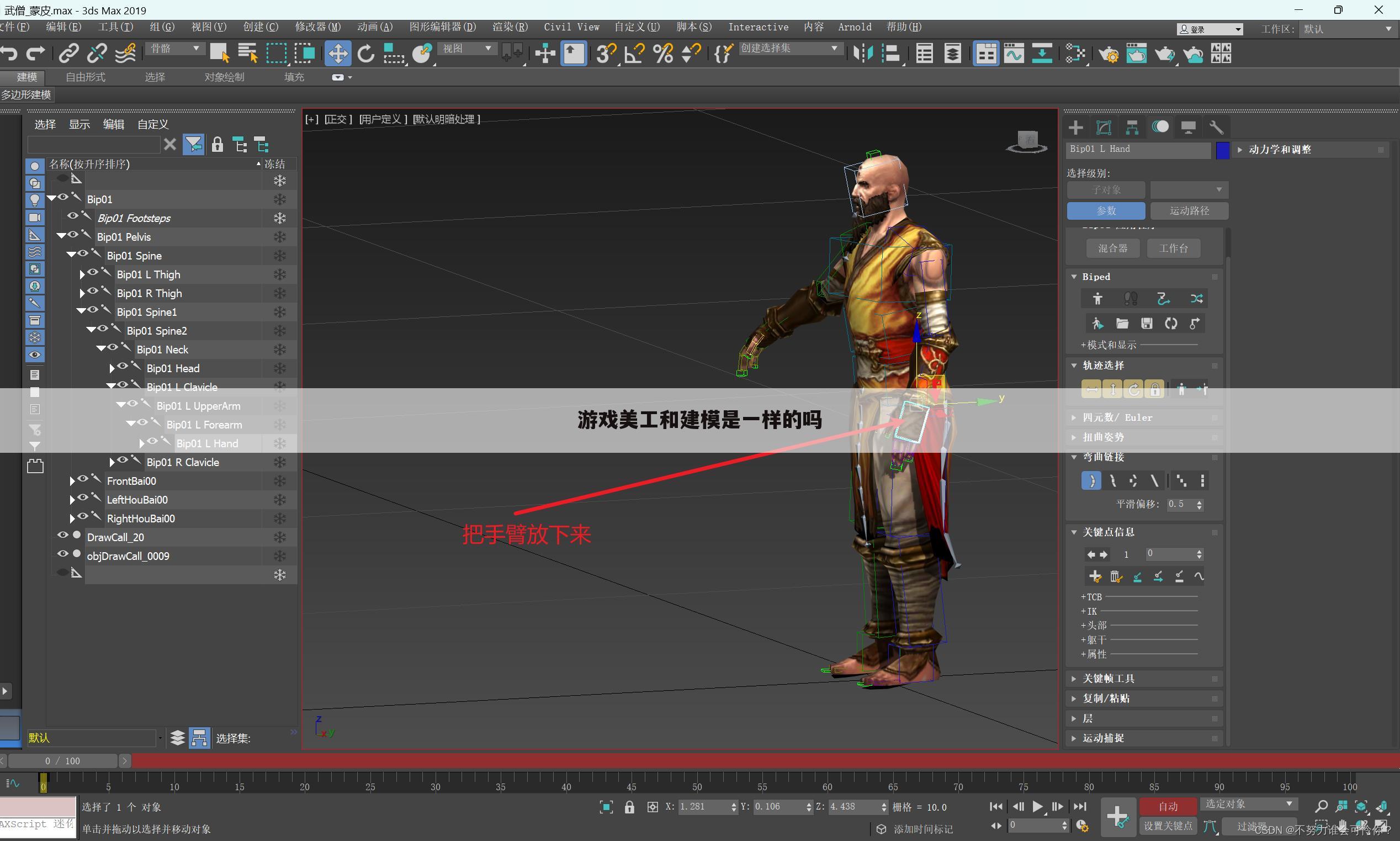
Task: Toggle the Auto Key 自动 button
Action: [x=1168, y=806]
